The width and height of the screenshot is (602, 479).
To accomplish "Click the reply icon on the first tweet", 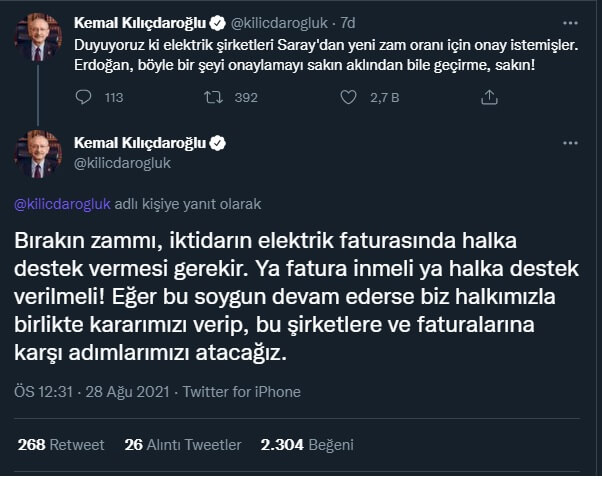I will coord(84,97).
